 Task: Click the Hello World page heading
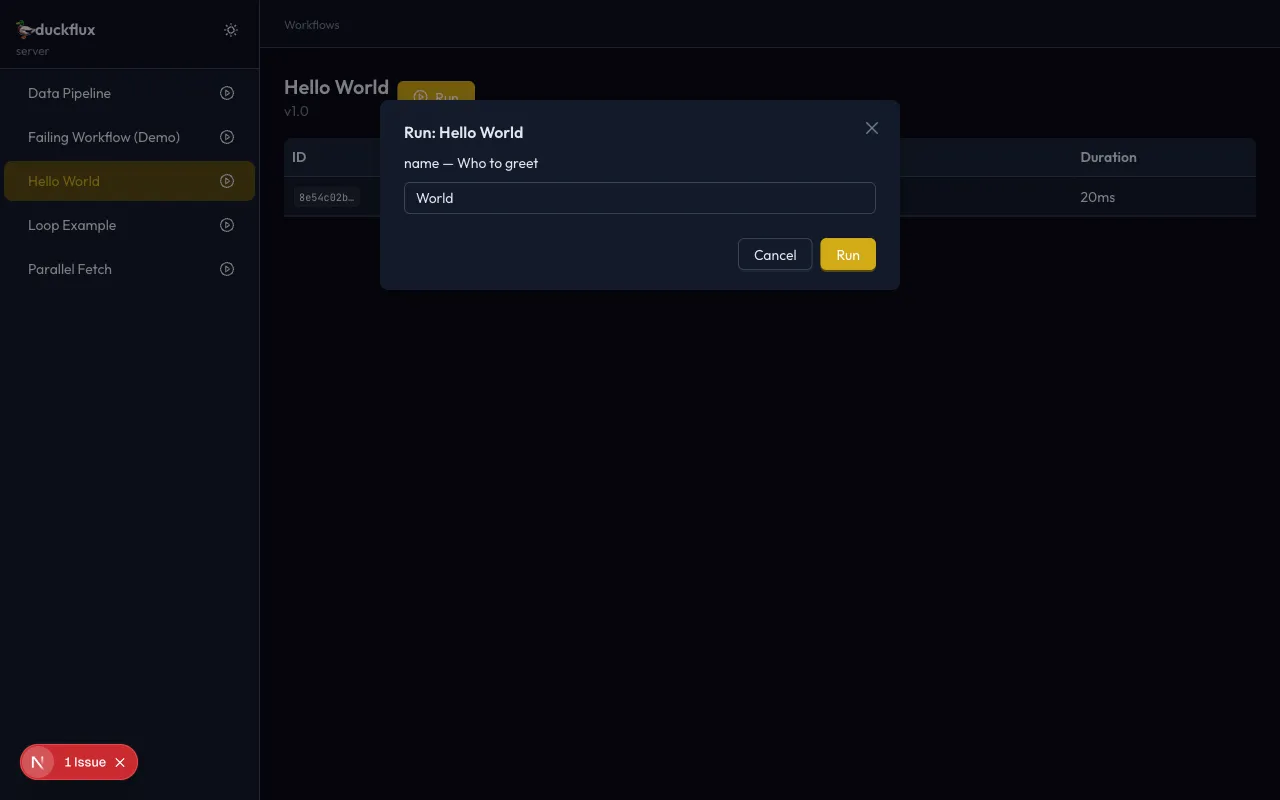[336, 87]
